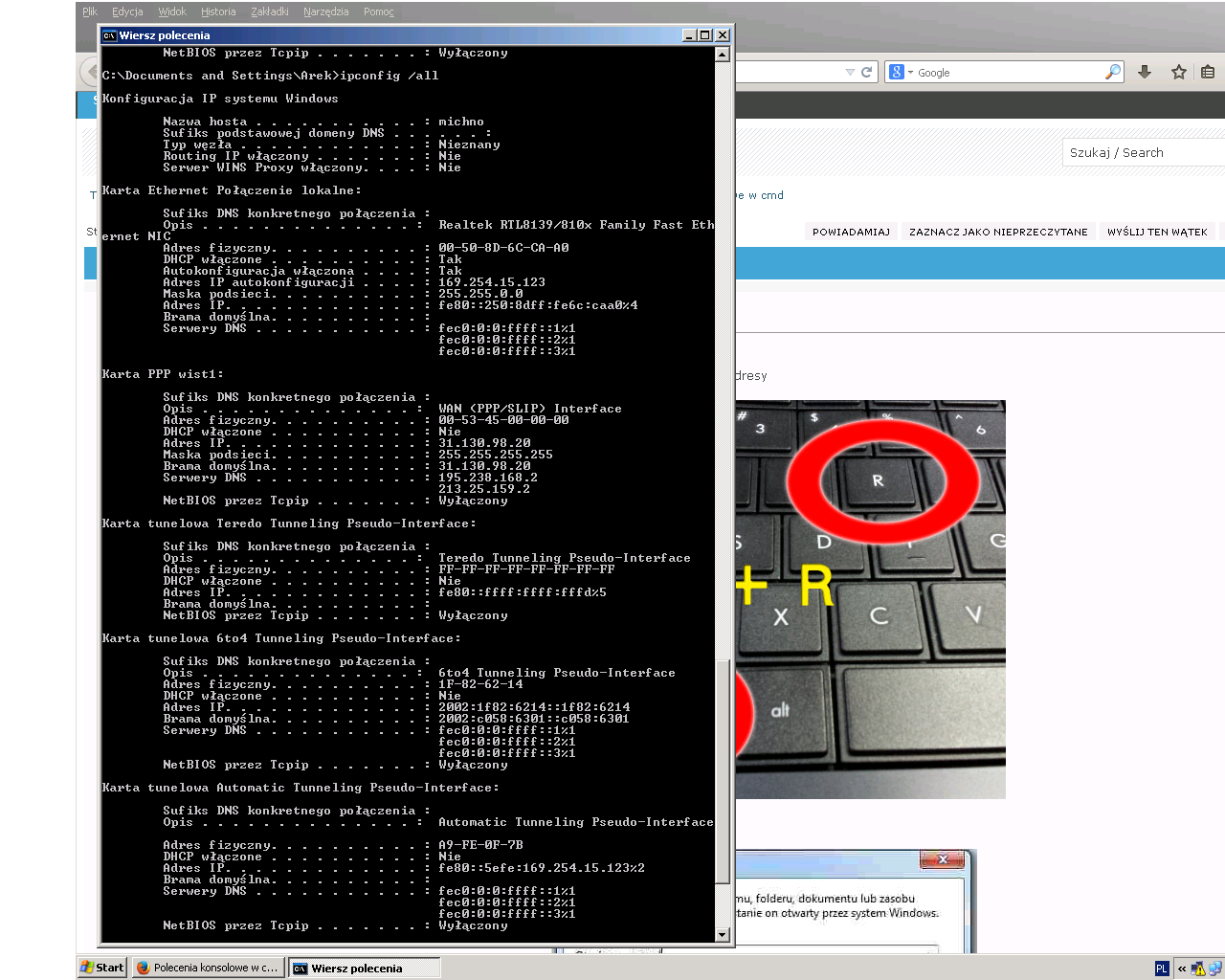Switch to Firefox taskbar button

click(208, 968)
